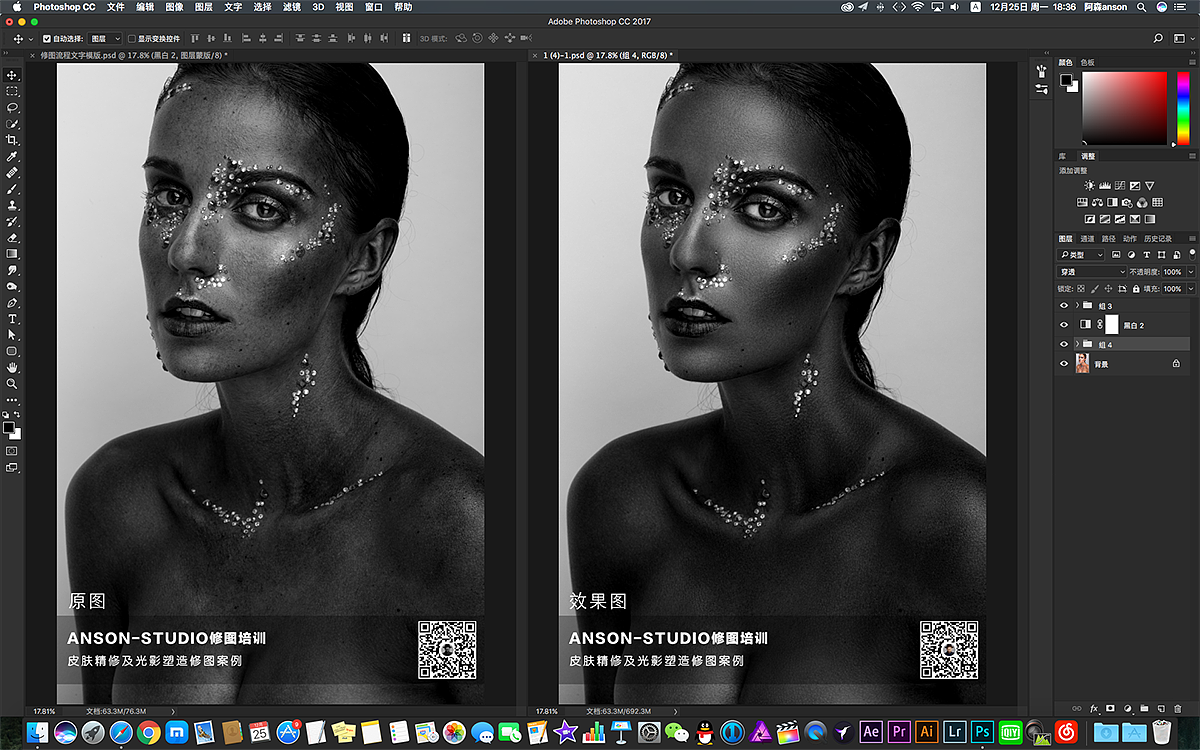Toggle Quick Mask mode in toolbar
1200x750 pixels.
coord(12,451)
